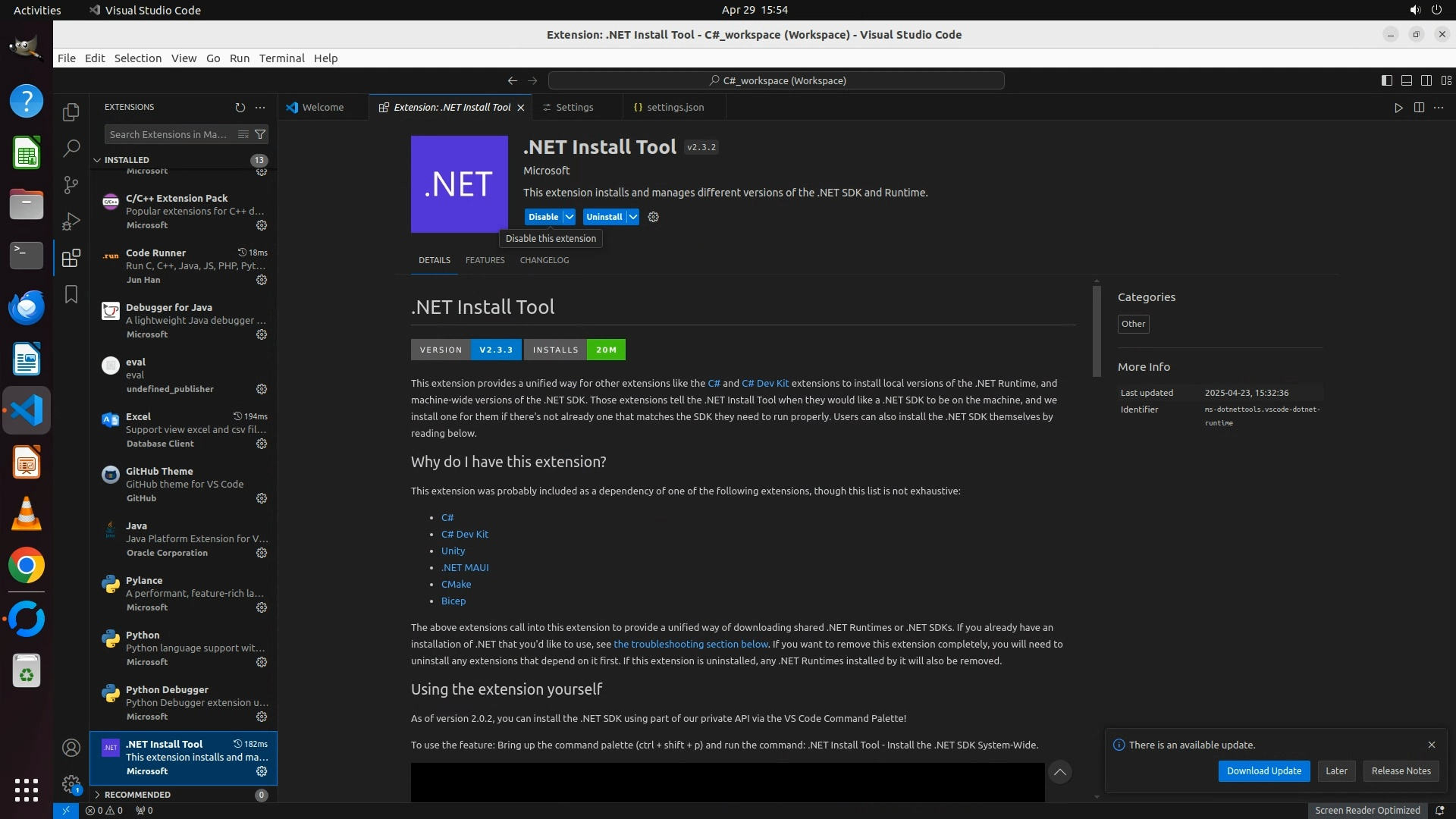Open the Explorer view in activity bar

click(71, 112)
